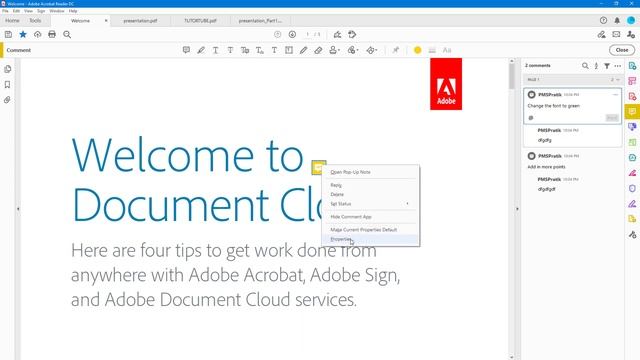Switch to the Home tab
Screen dimensions: 640x360
(x=12, y=20)
